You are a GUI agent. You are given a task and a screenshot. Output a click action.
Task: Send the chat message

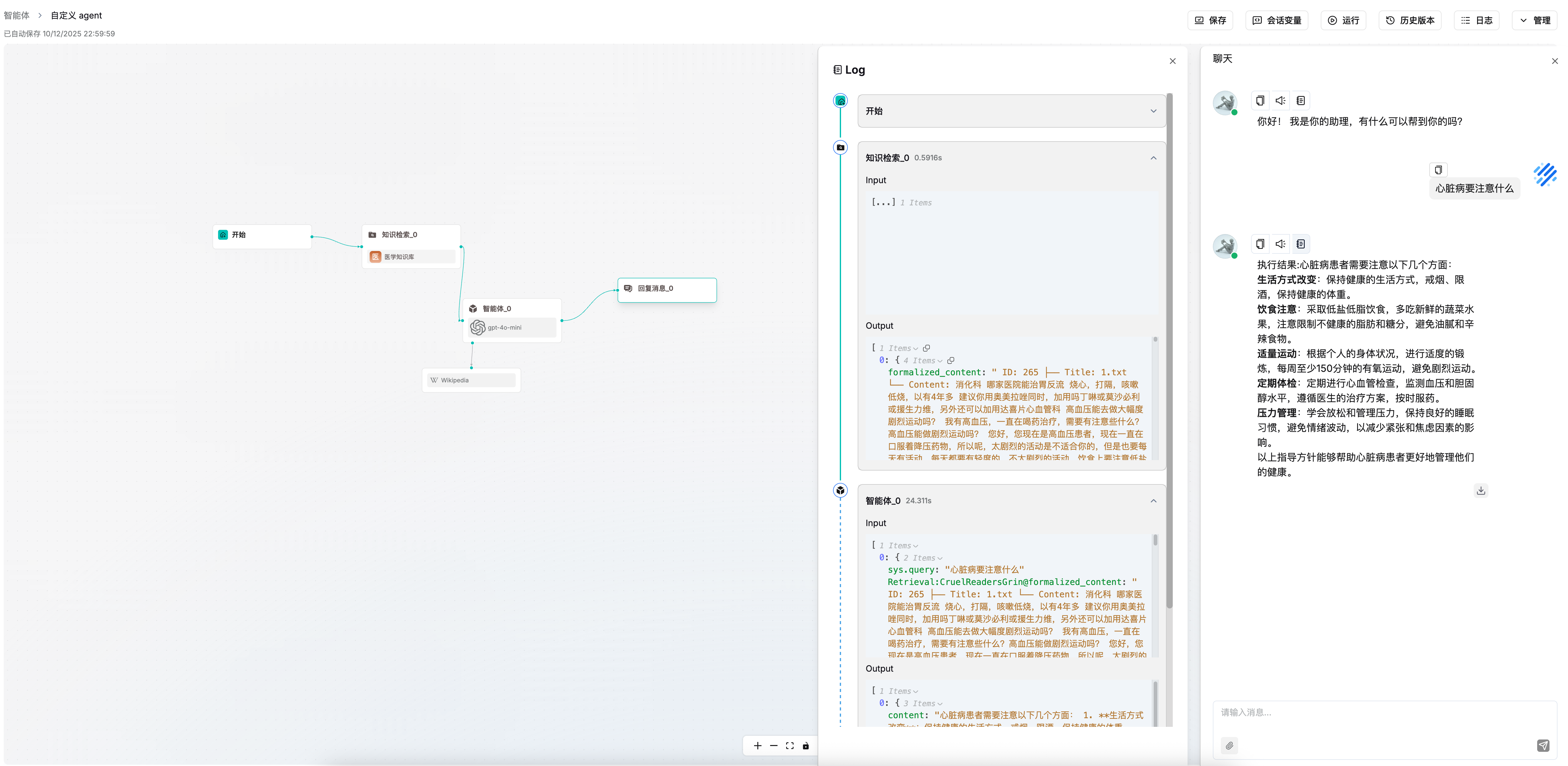coord(1542,745)
